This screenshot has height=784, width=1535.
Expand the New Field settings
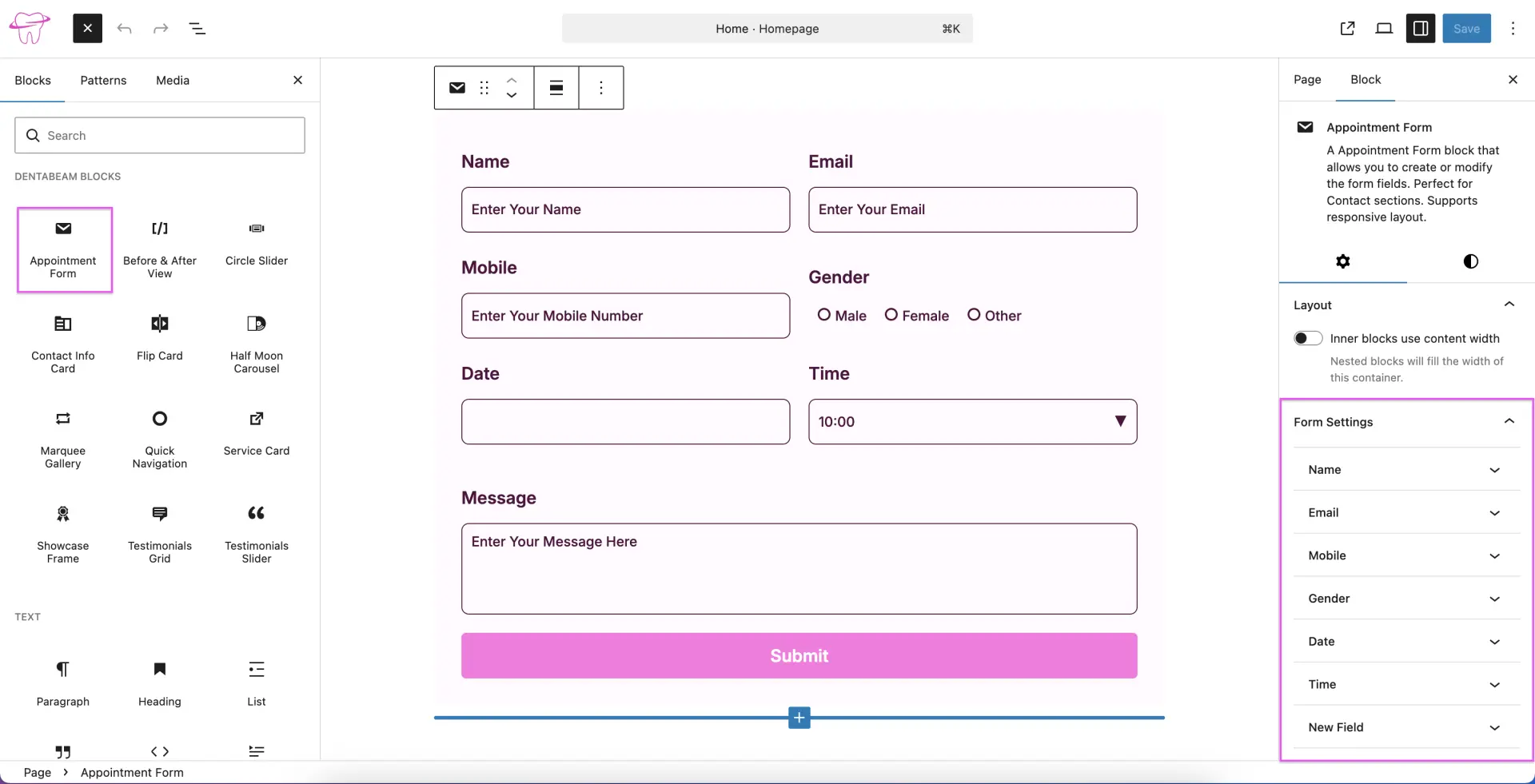[1406, 727]
